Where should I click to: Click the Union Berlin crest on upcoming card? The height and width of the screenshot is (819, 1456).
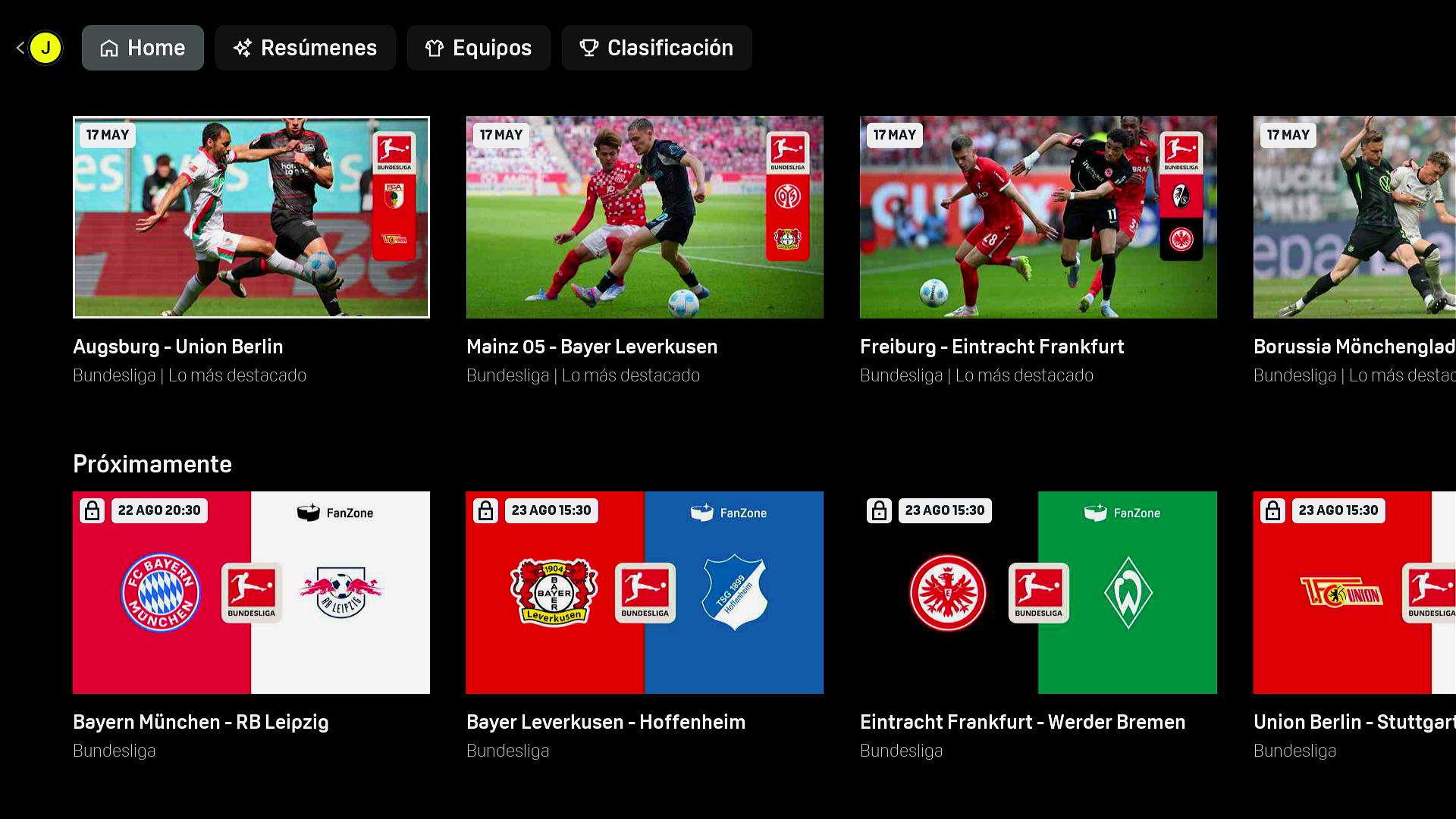(x=1341, y=592)
